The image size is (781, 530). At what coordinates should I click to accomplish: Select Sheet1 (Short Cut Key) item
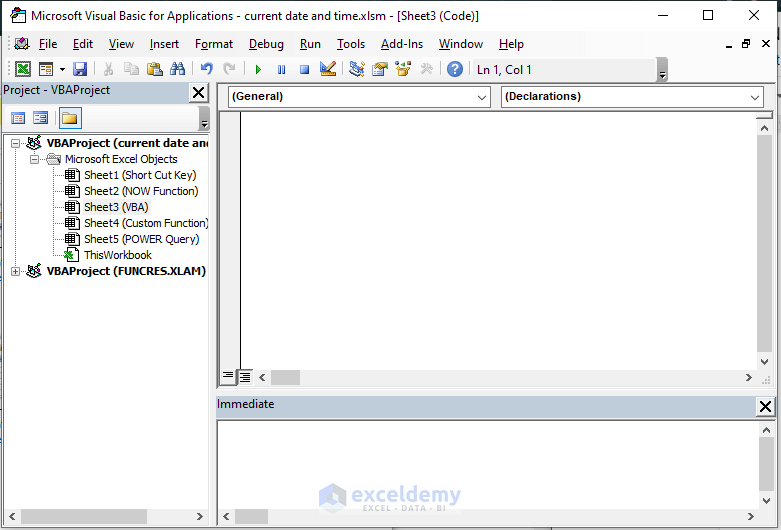click(x=140, y=175)
